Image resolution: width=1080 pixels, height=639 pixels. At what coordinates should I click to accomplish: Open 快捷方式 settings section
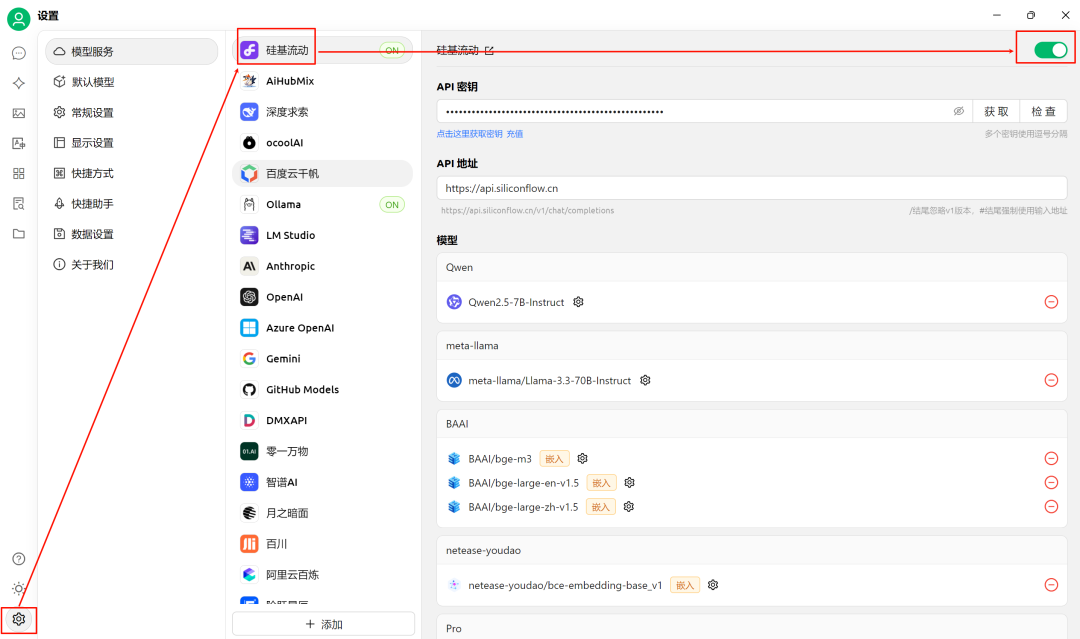pyautogui.click(x=132, y=173)
